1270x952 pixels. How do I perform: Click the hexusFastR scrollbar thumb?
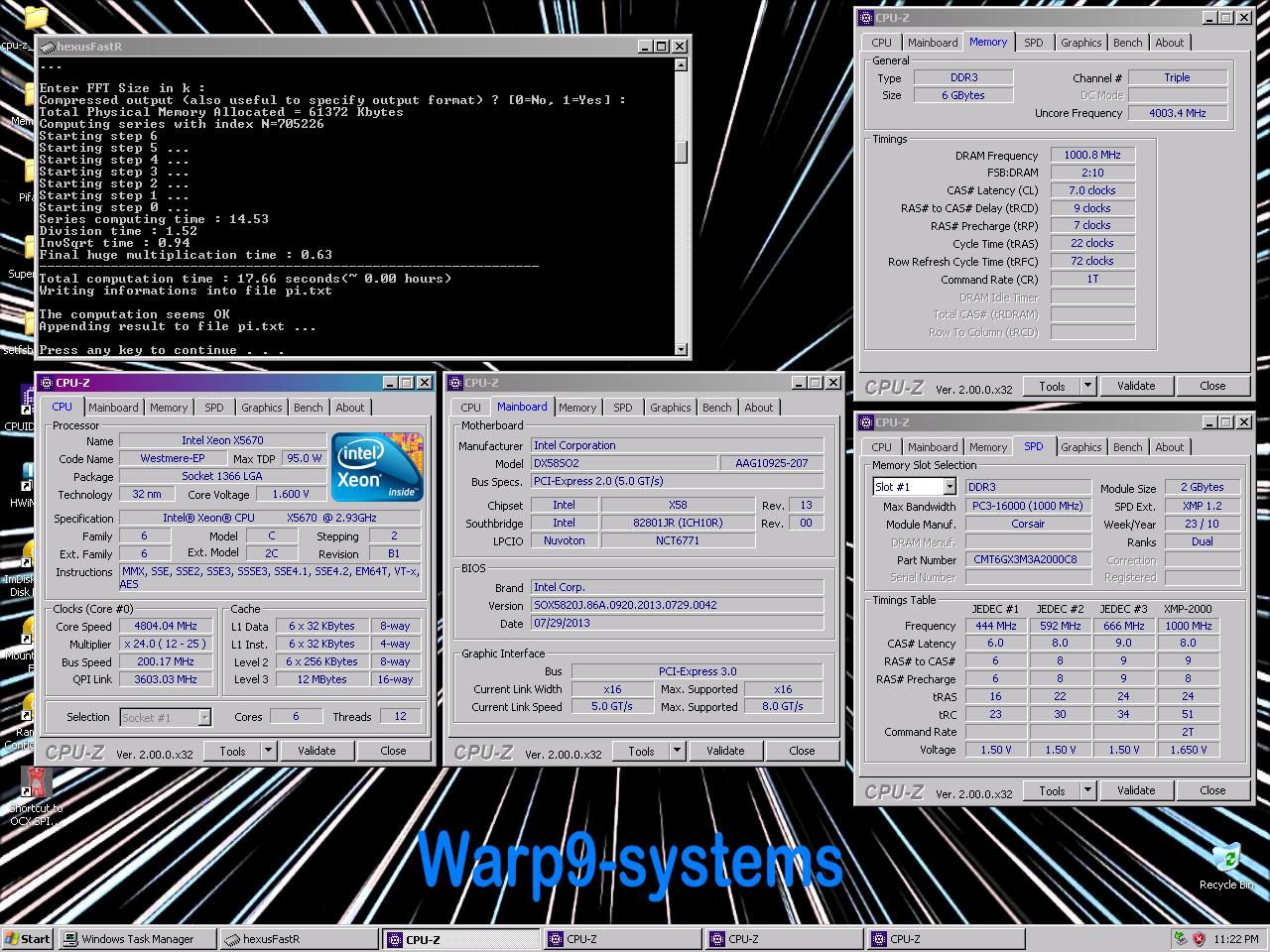(681, 152)
